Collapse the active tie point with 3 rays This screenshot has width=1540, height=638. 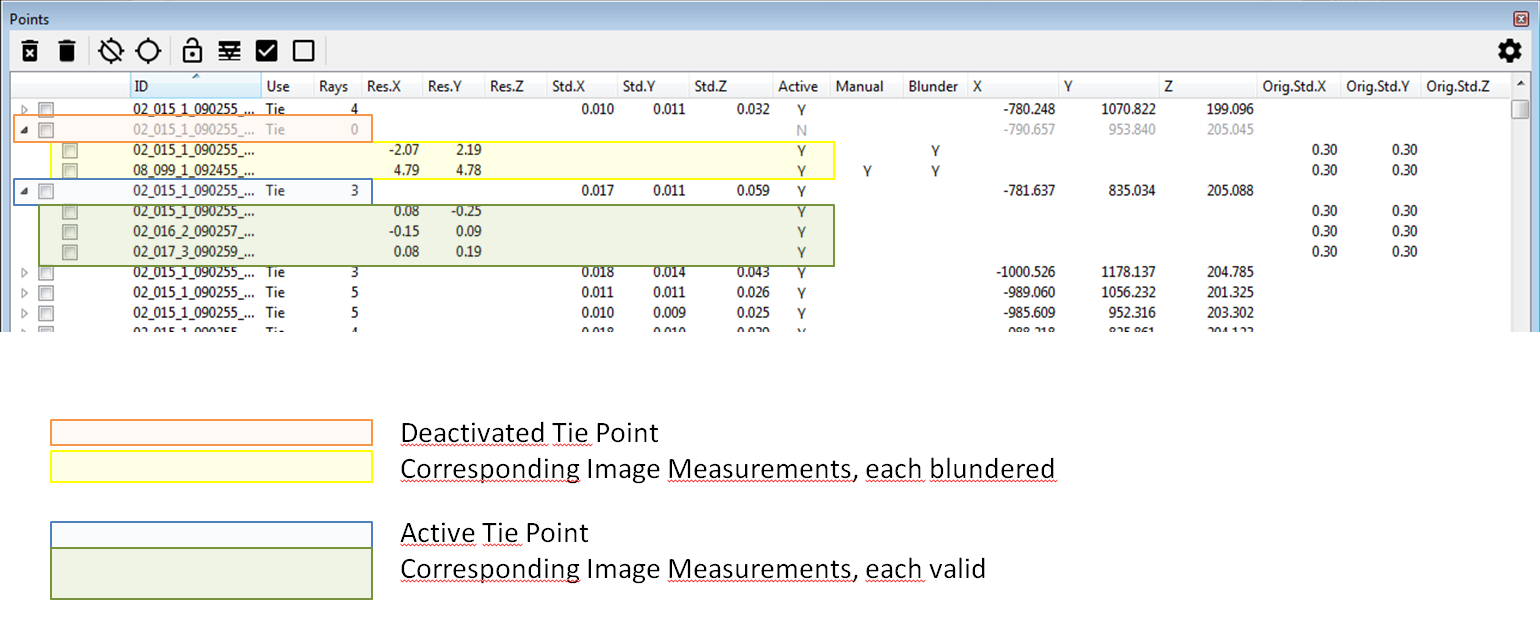(x=24, y=191)
